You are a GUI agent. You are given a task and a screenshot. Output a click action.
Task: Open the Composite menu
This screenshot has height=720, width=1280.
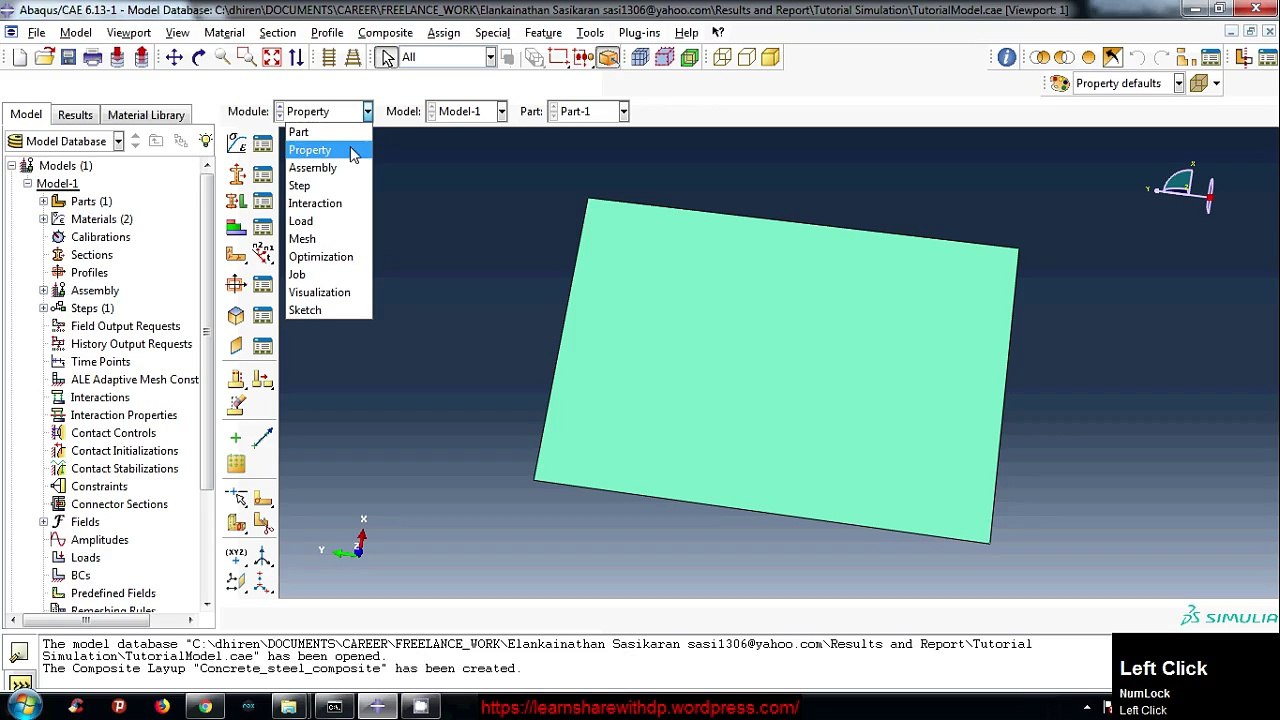pyautogui.click(x=385, y=32)
